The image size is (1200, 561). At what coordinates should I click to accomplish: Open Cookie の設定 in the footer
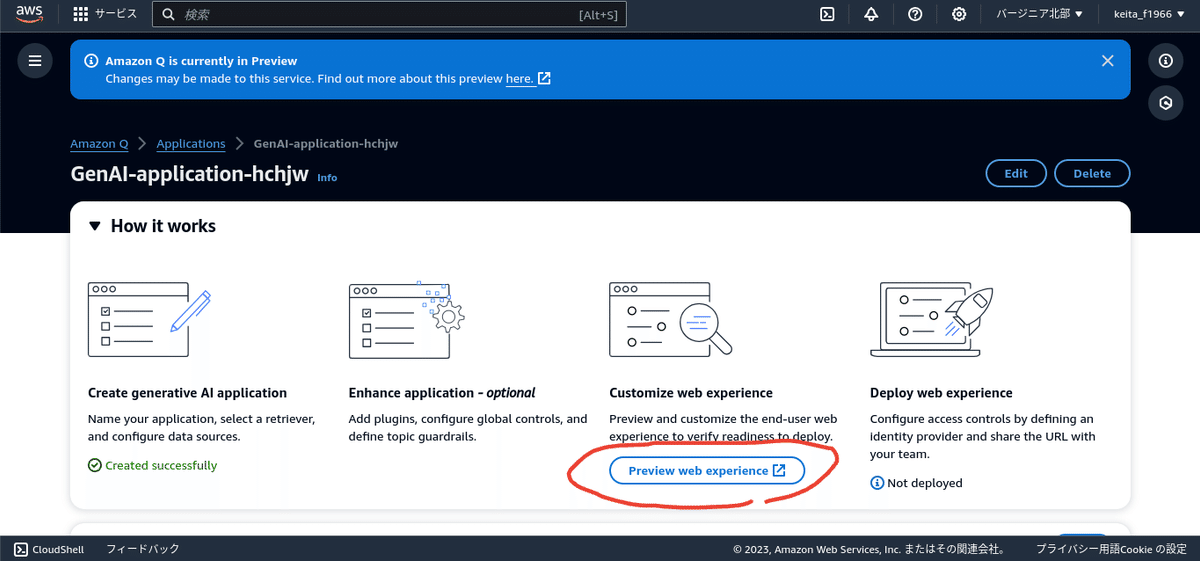1156,549
